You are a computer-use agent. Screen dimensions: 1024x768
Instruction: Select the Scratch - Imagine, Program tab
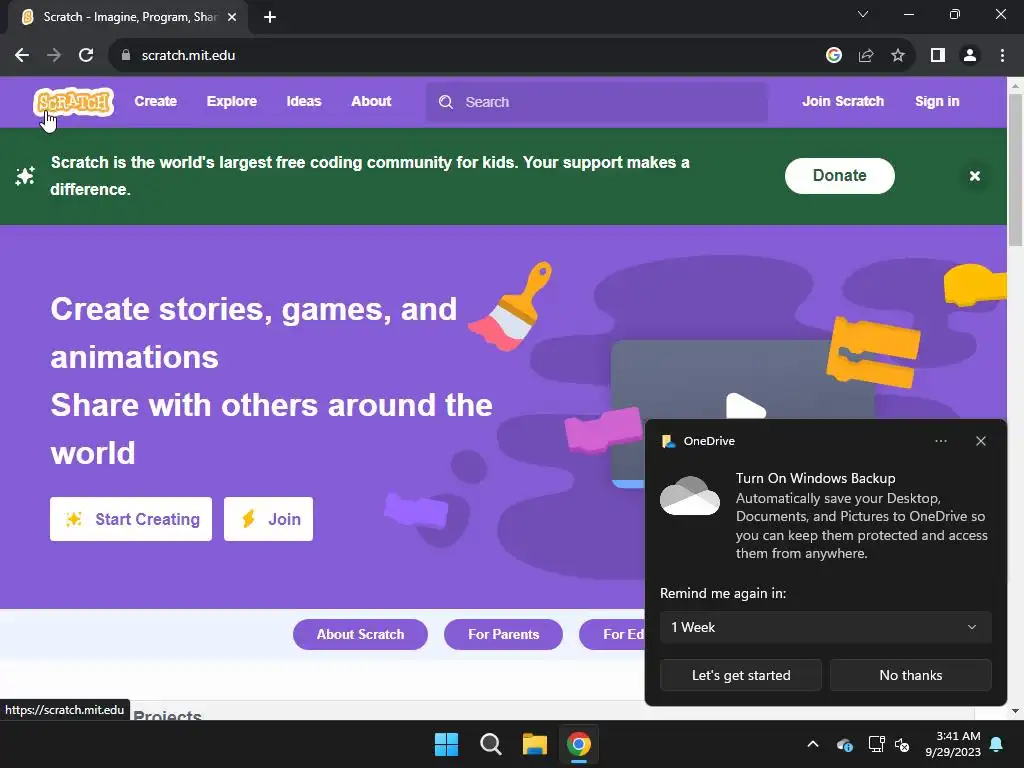(129, 17)
